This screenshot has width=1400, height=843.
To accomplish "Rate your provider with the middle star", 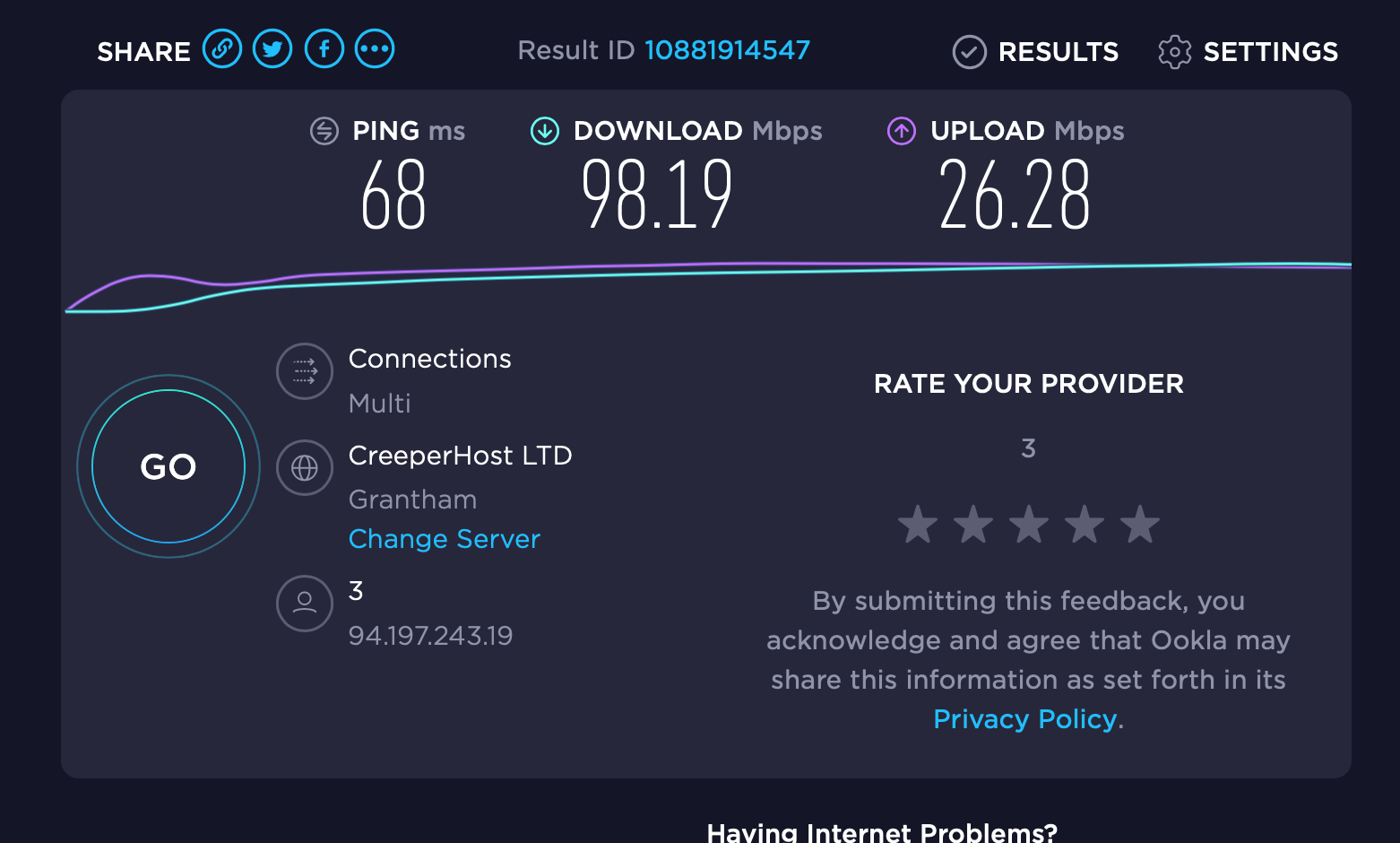I will point(1029,524).
